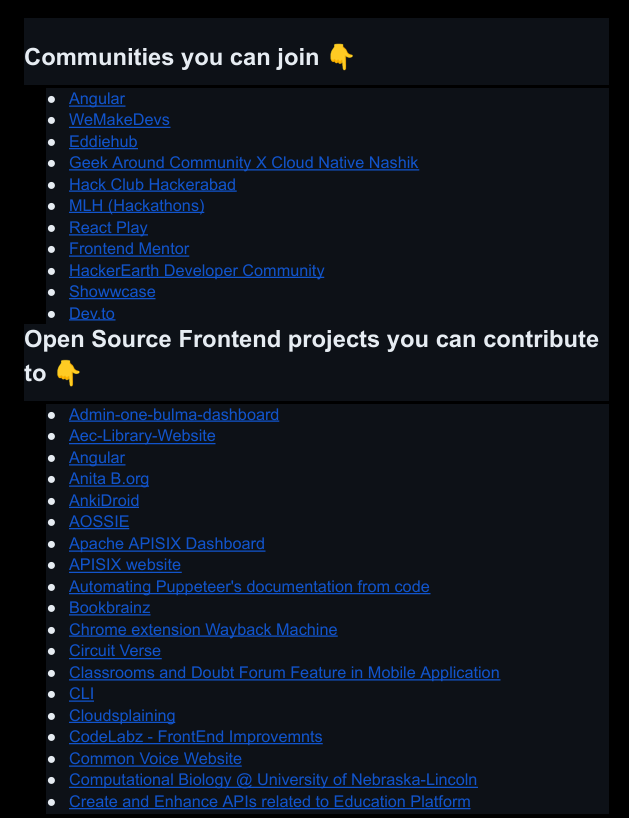Open the Anita B.org project
This screenshot has width=629, height=818.
(108, 479)
